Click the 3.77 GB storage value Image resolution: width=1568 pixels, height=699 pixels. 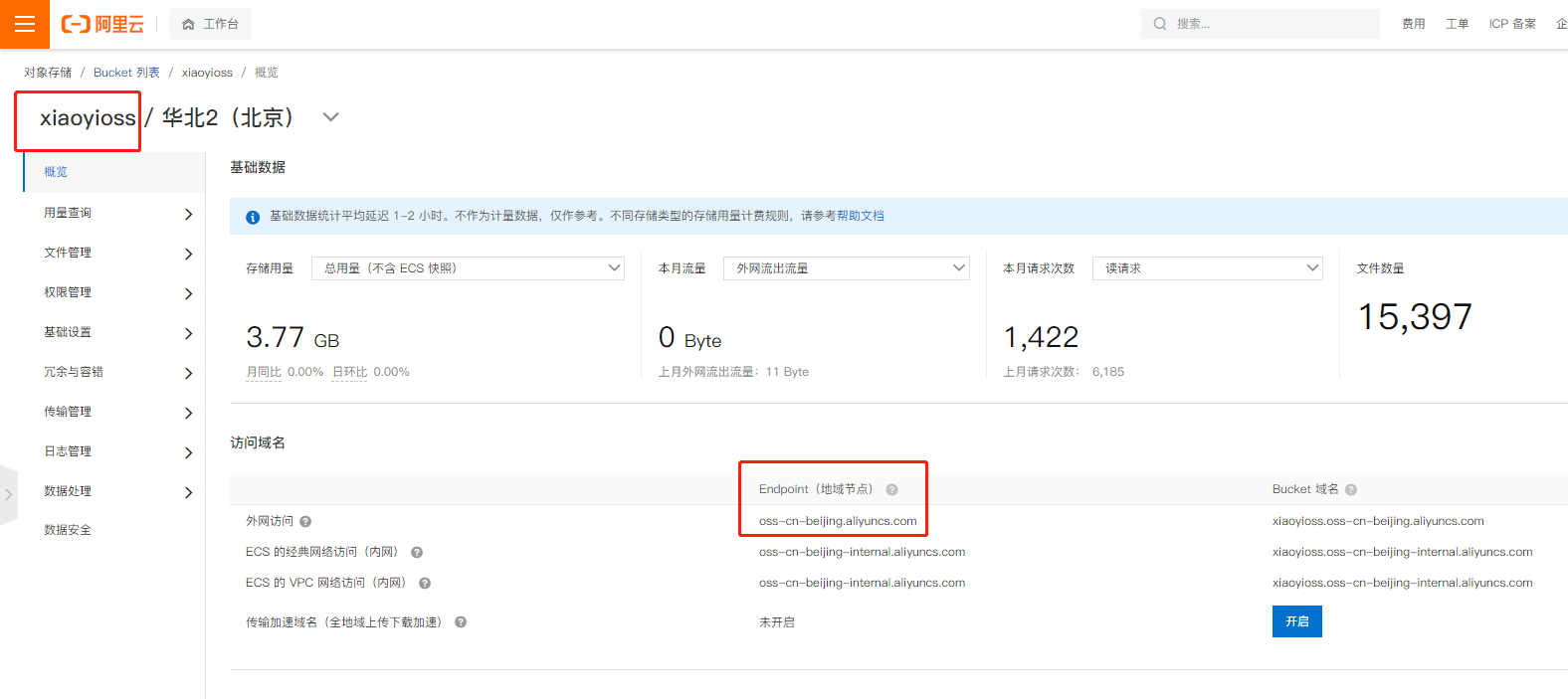coord(293,338)
